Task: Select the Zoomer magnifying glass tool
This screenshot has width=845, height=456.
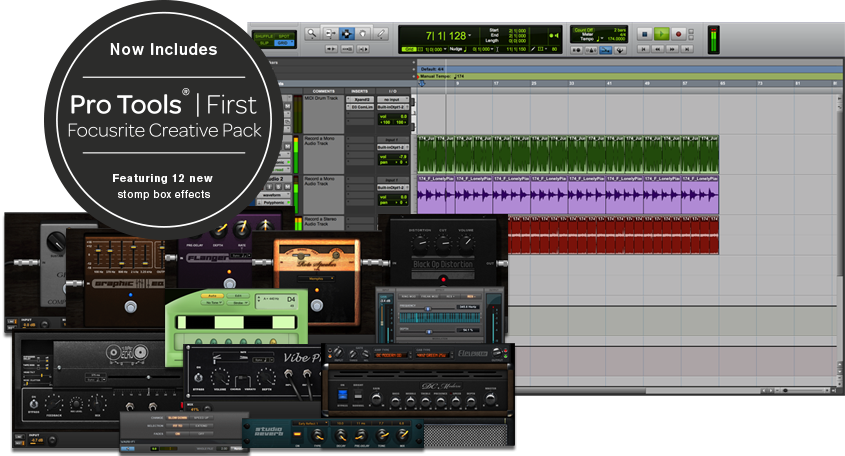Action: tap(311, 34)
